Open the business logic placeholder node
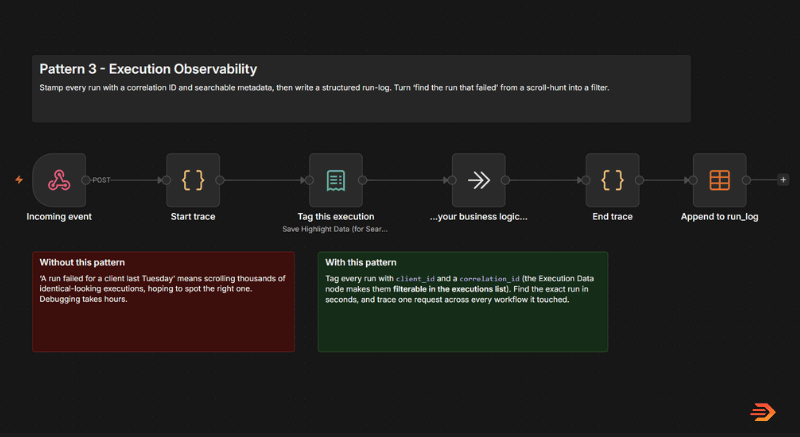The height and width of the screenshot is (437, 800). 479,180
